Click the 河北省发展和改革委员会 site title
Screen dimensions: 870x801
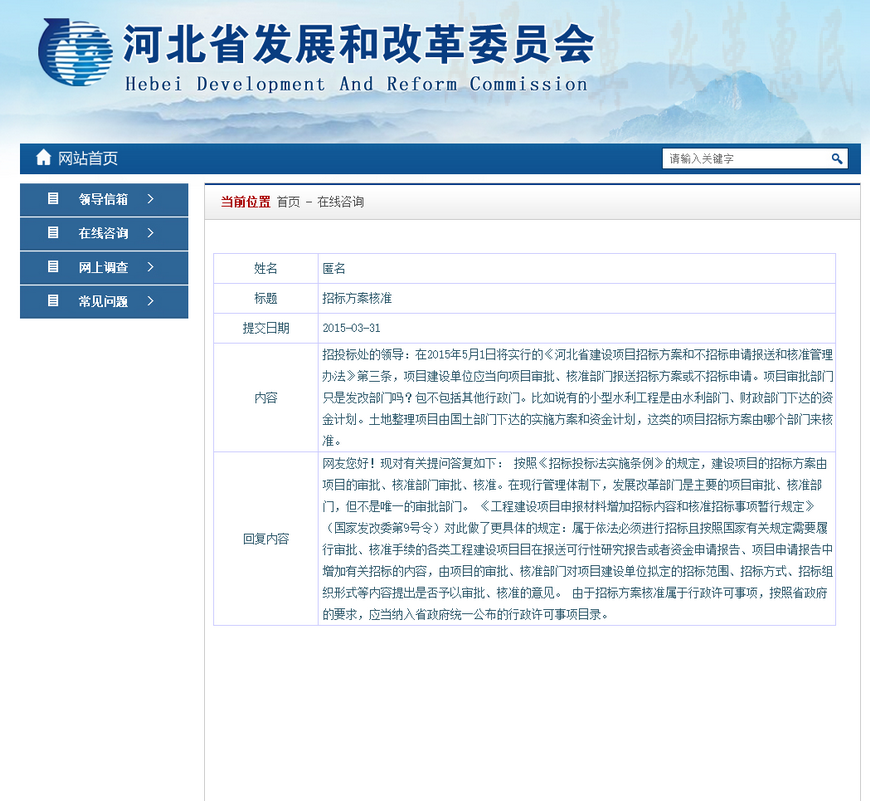(358, 43)
